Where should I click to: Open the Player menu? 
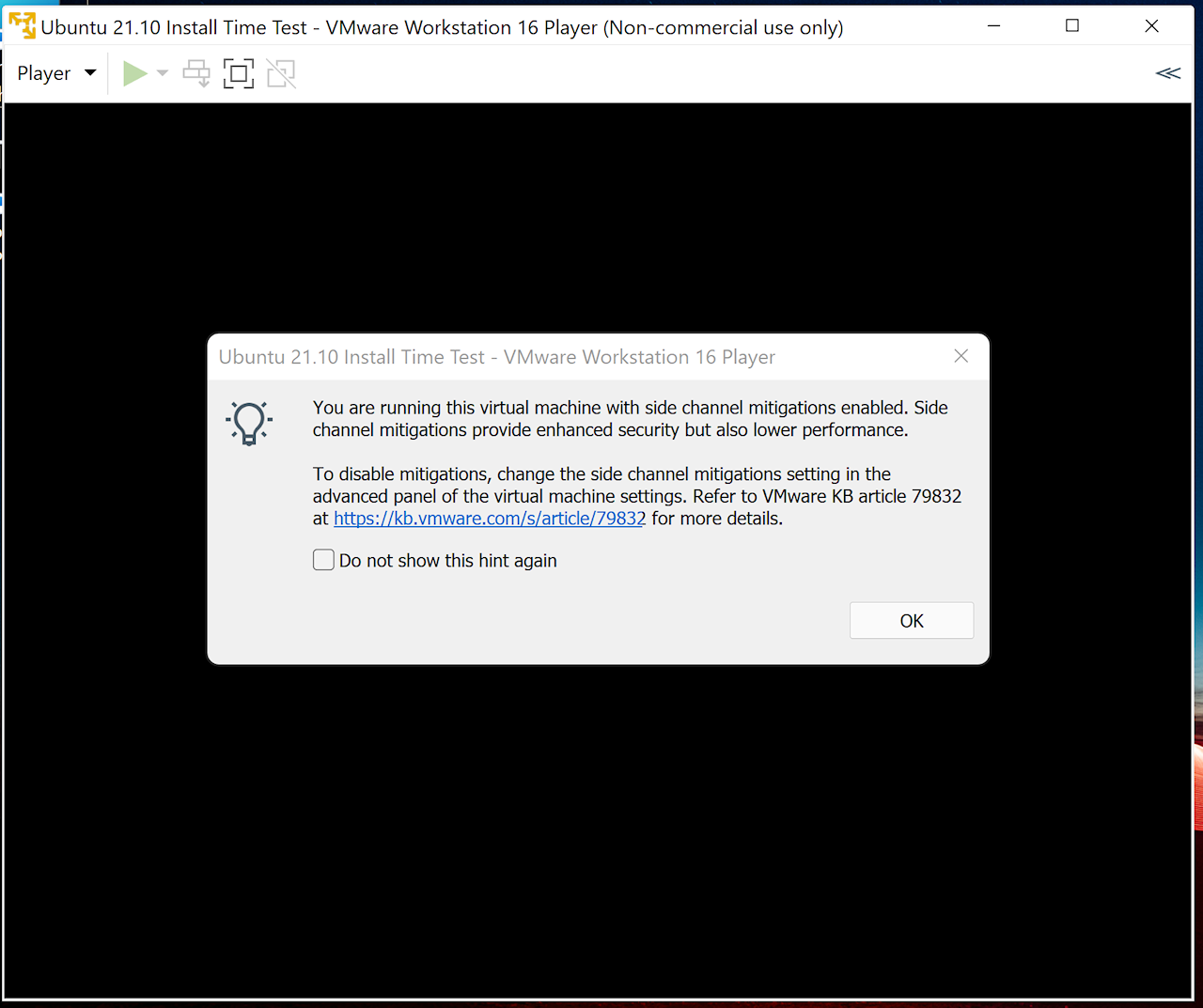56,73
